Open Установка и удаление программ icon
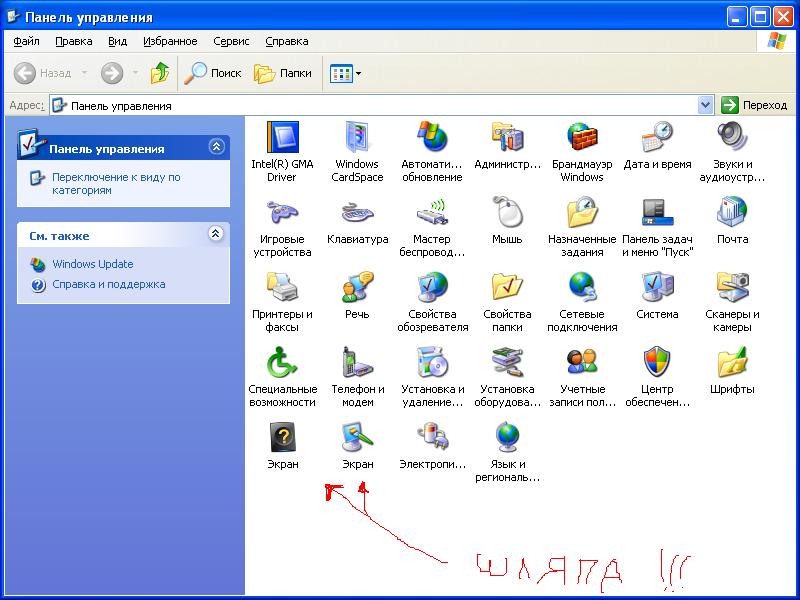The height and width of the screenshot is (600, 800). [x=432, y=363]
